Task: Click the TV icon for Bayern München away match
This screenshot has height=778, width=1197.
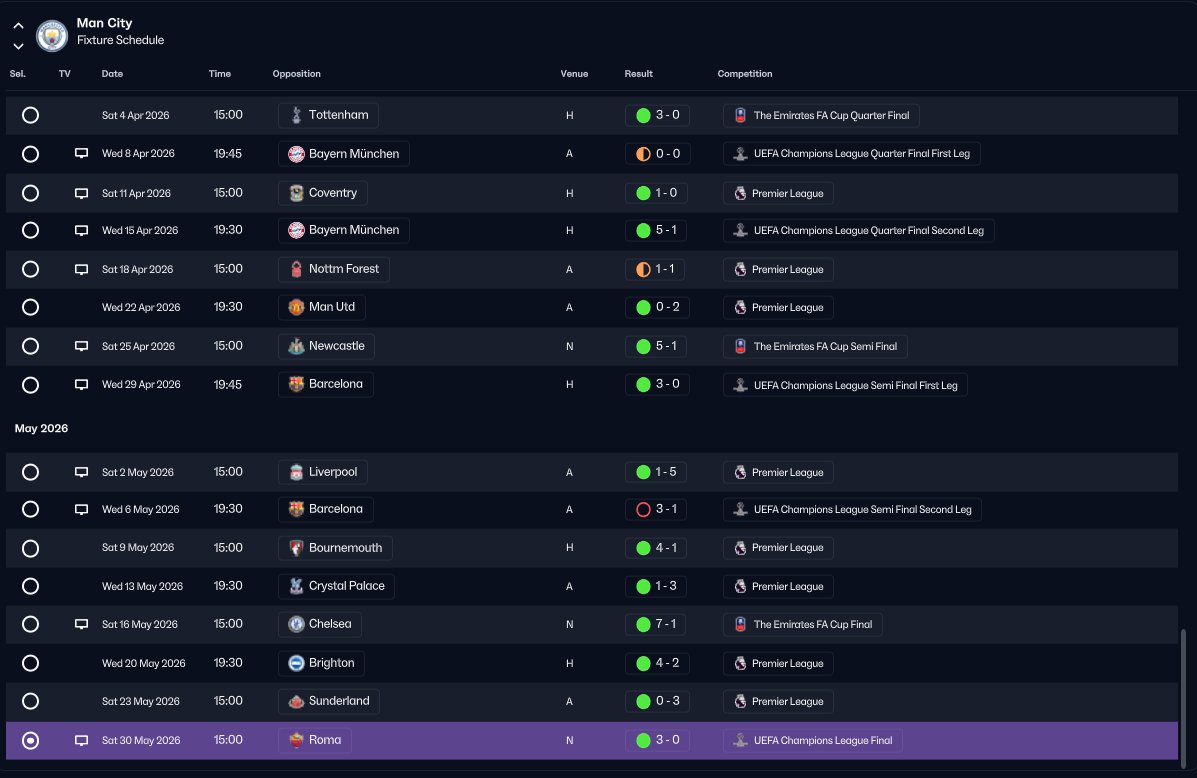Action: (81, 153)
